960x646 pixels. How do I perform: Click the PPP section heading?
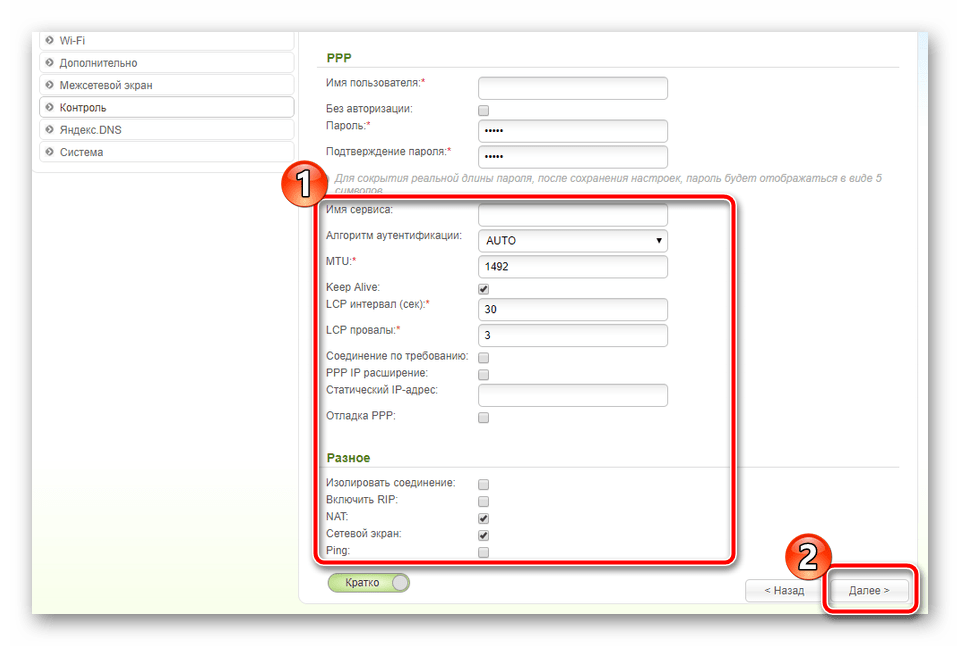[339, 58]
